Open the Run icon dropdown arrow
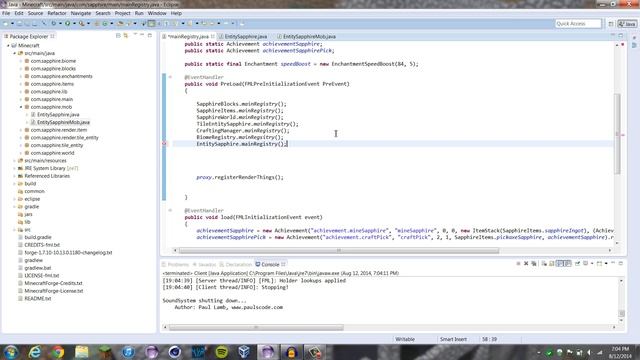This screenshot has height=360, width=640. click(74, 24)
